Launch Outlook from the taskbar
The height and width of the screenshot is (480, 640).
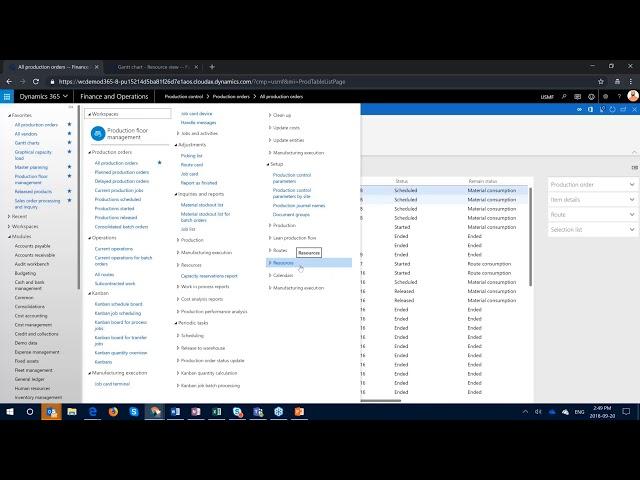click(x=51, y=412)
